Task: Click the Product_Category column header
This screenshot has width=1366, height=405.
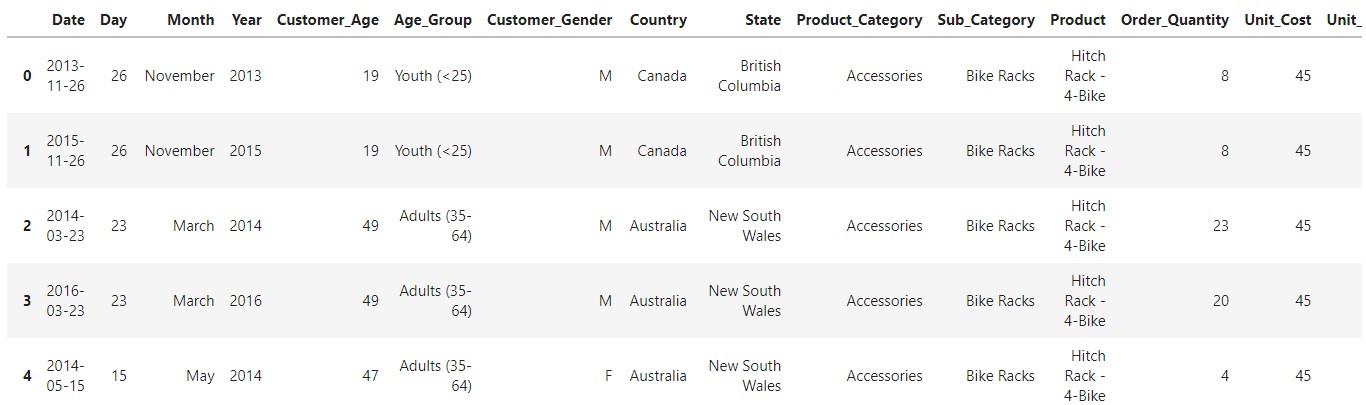Action: pos(859,20)
